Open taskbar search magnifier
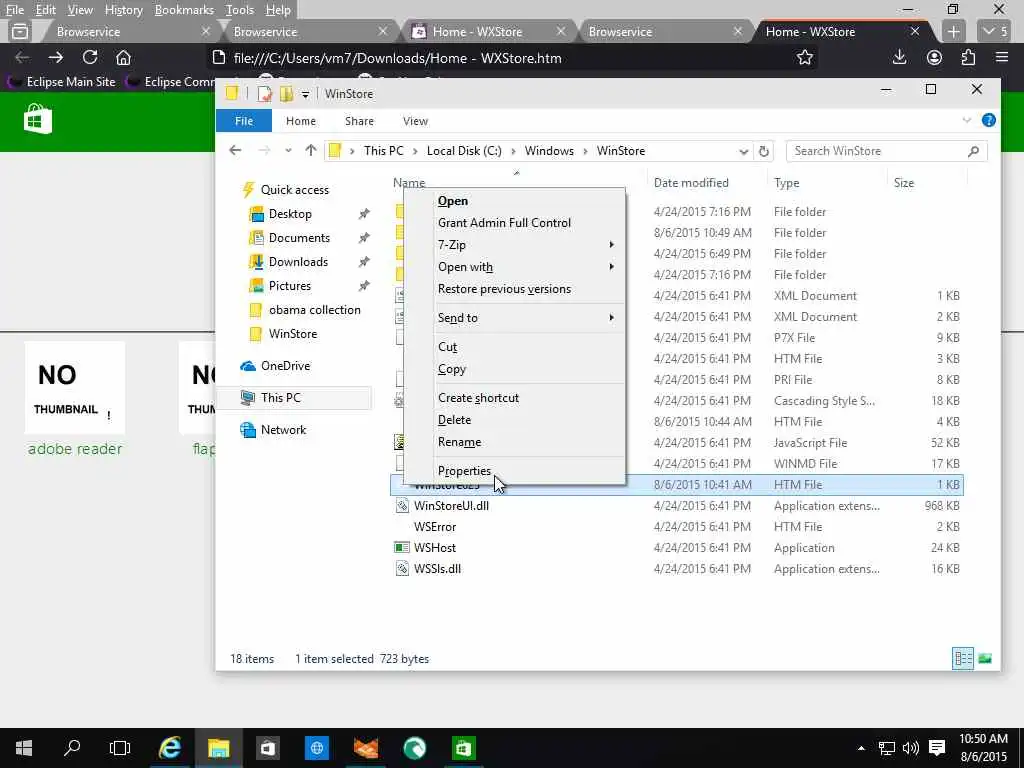 (72, 748)
